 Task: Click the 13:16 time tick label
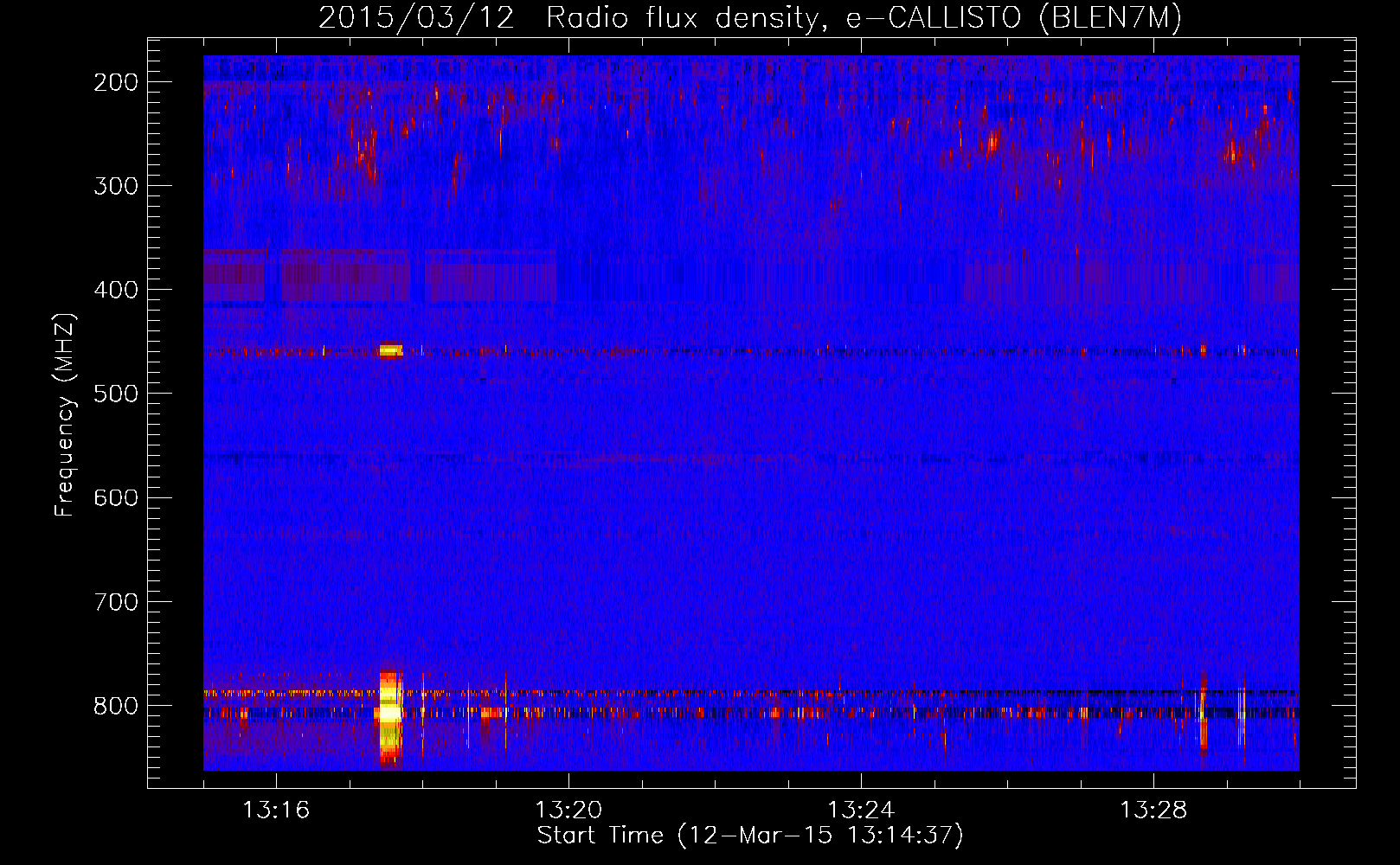276,811
